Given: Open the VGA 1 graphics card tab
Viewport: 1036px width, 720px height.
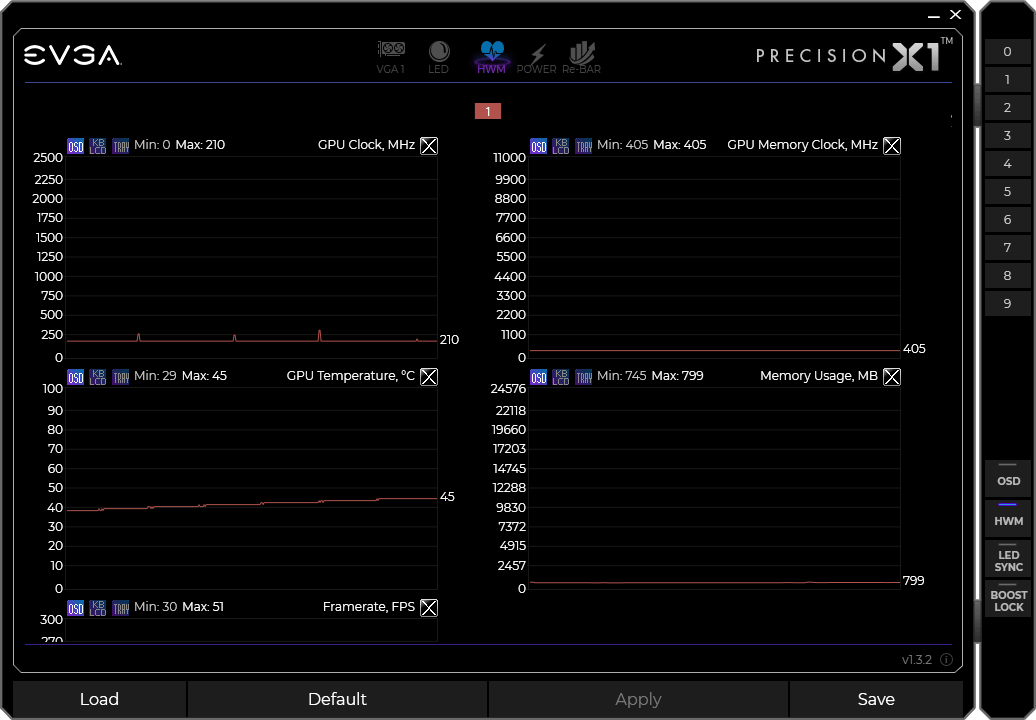Looking at the screenshot, I should pos(390,56).
